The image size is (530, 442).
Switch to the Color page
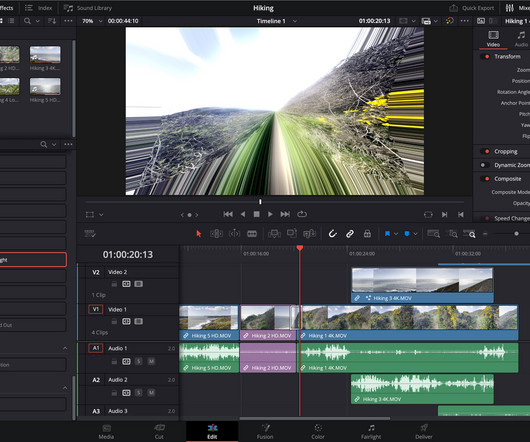(x=318, y=432)
